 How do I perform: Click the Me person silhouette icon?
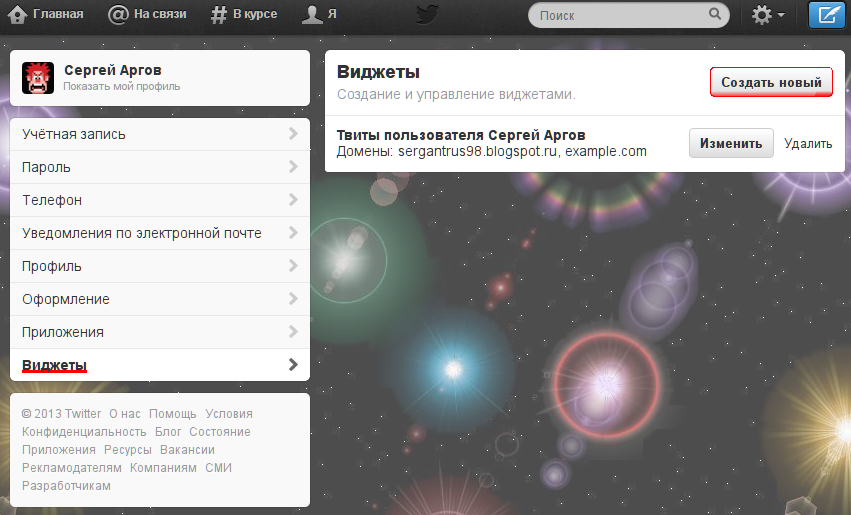312,15
